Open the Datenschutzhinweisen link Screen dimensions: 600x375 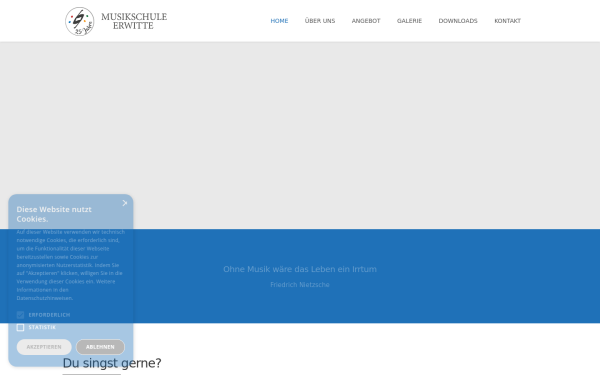pyautogui.click(x=44, y=298)
